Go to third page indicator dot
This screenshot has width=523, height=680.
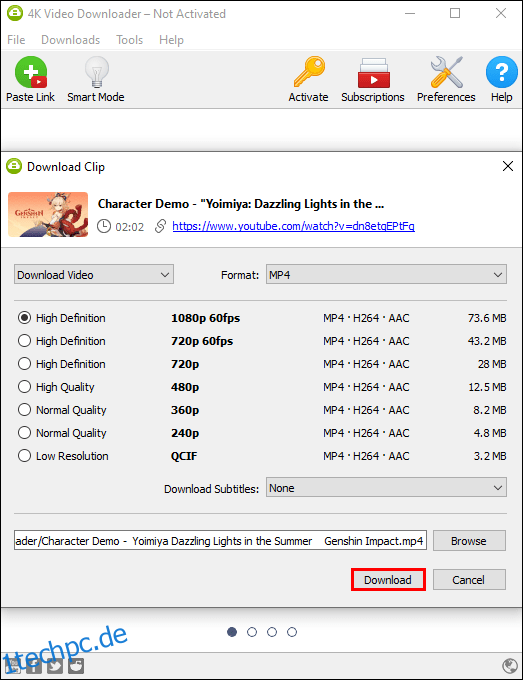point(272,632)
